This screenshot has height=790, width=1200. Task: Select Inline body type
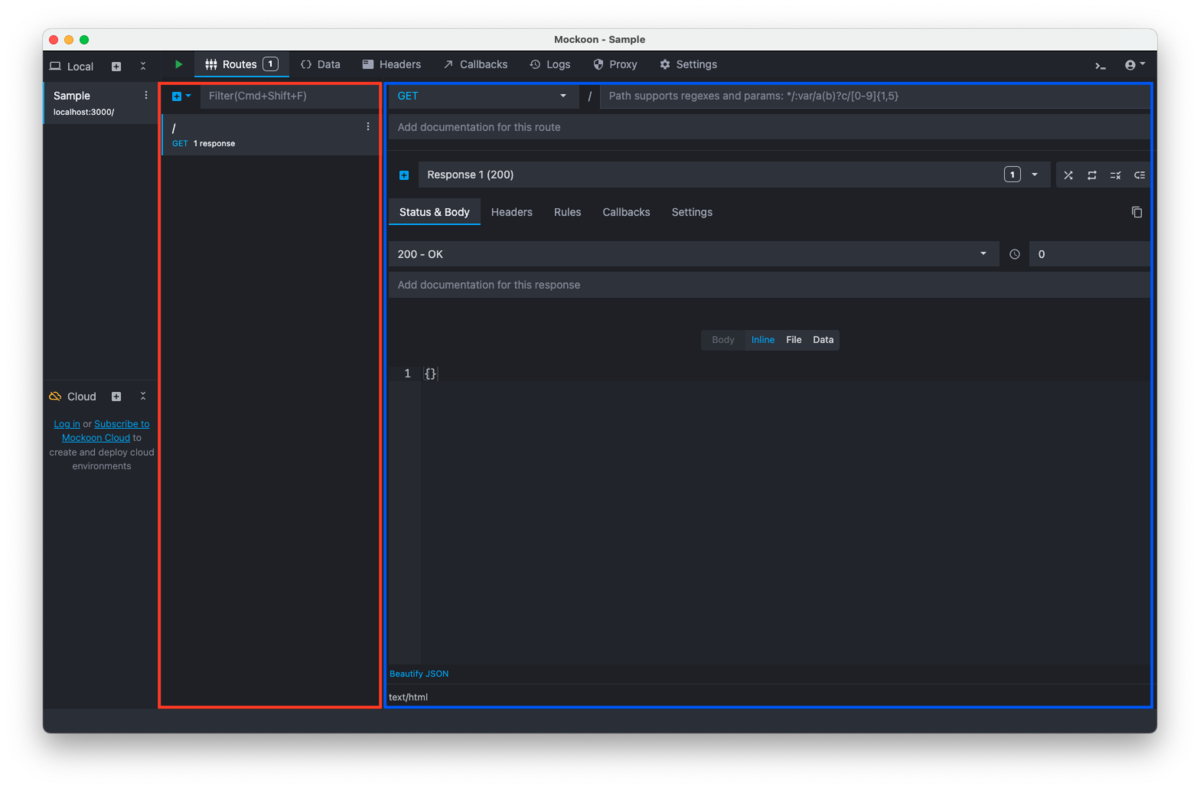763,340
